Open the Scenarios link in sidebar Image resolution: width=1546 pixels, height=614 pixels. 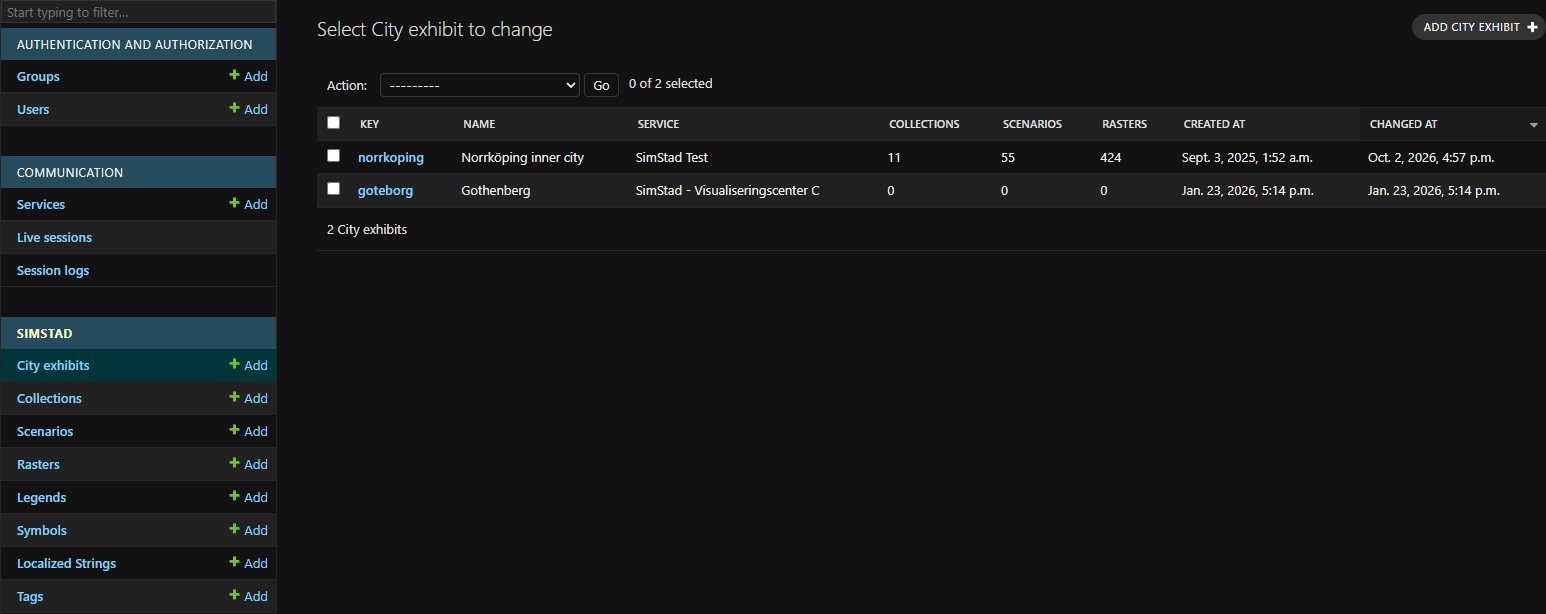point(45,432)
